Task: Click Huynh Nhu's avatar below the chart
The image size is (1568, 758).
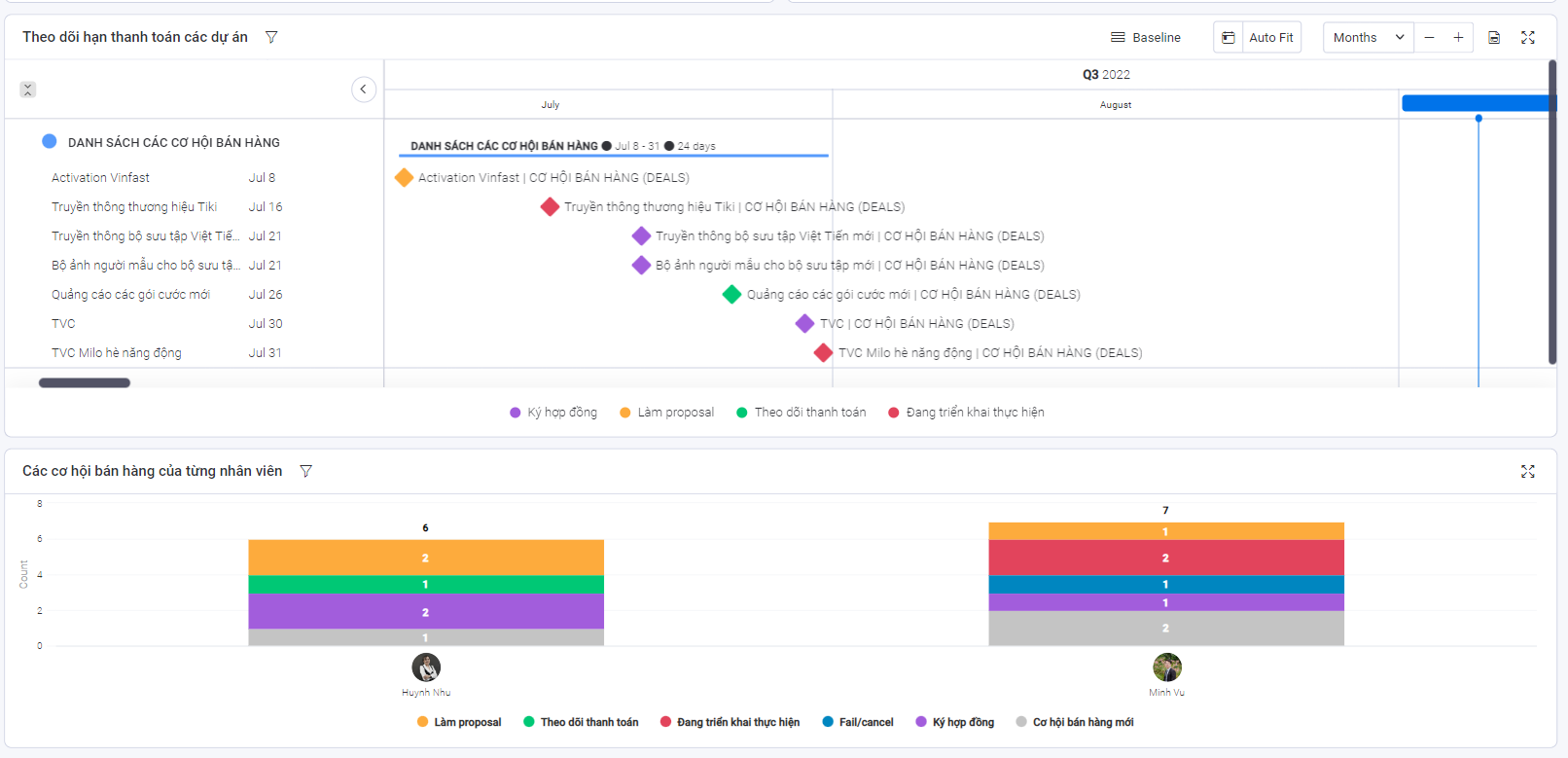Action: point(426,668)
